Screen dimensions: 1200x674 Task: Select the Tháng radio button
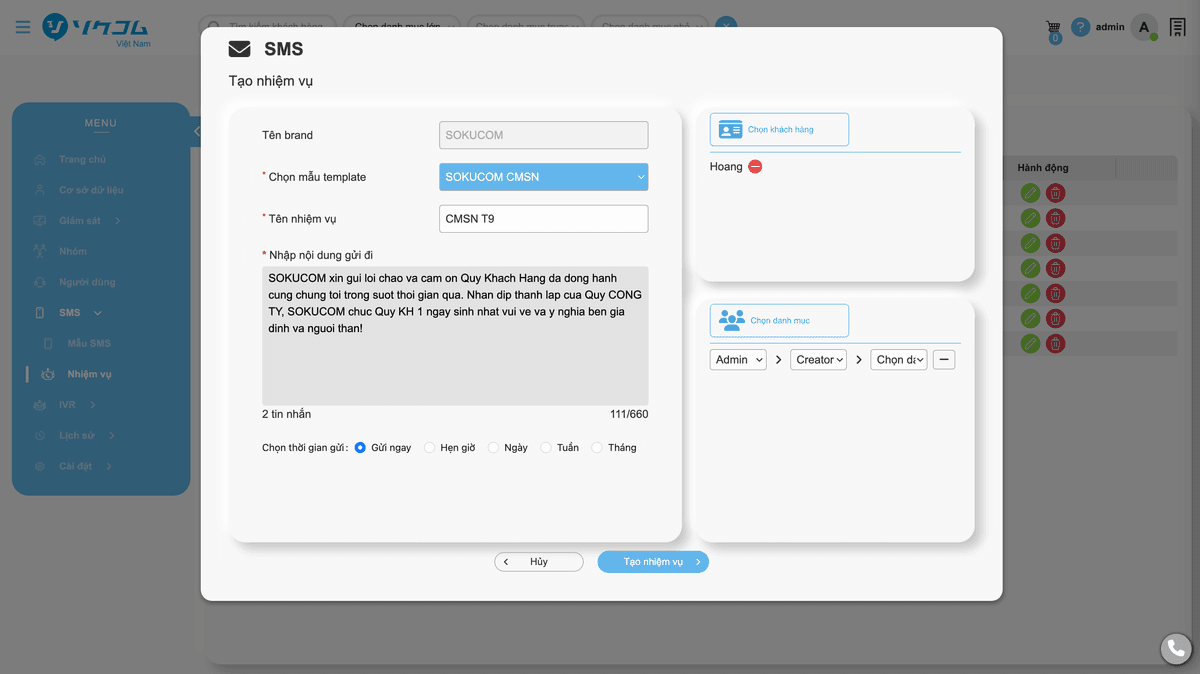tap(597, 448)
